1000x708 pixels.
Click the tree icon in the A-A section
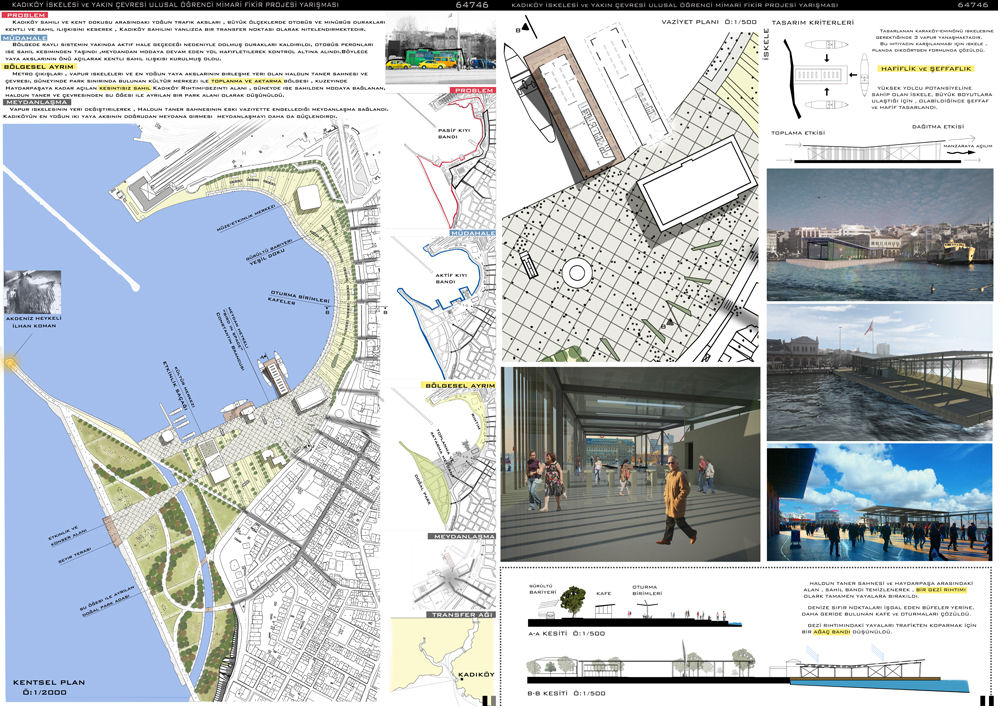click(574, 600)
